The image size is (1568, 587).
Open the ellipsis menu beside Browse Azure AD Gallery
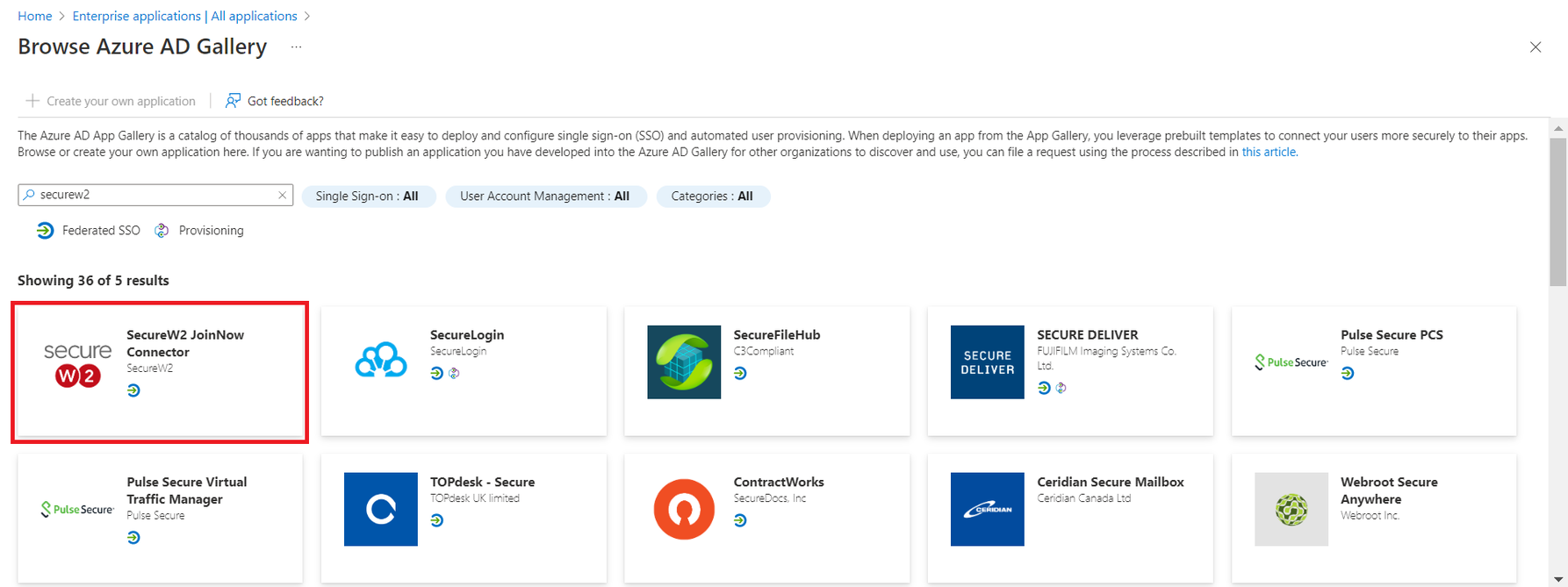pos(296,47)
